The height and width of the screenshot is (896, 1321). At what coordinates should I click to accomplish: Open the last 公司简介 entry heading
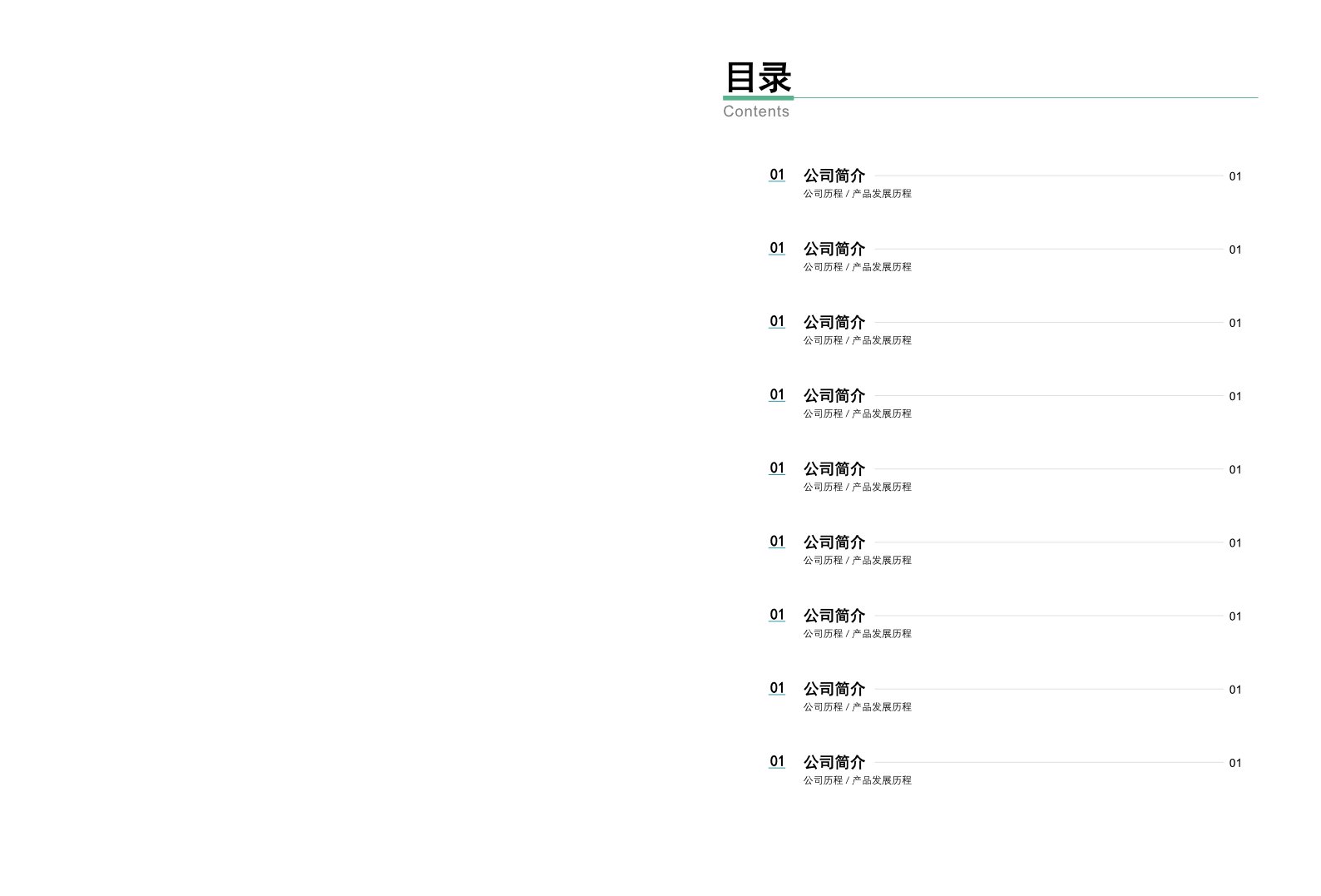pos(834,761)
